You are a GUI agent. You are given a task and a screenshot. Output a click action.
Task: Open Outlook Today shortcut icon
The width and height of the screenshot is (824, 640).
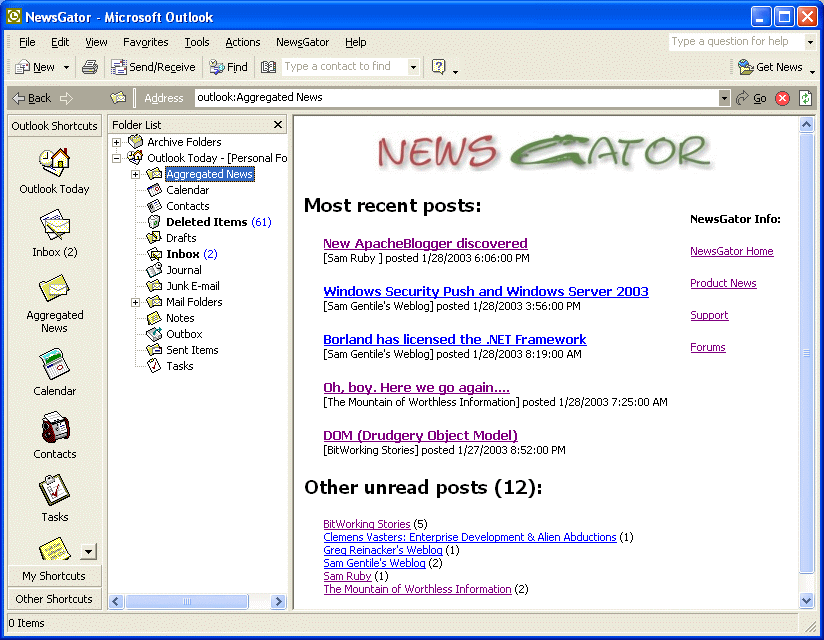[x=55, y=163]
